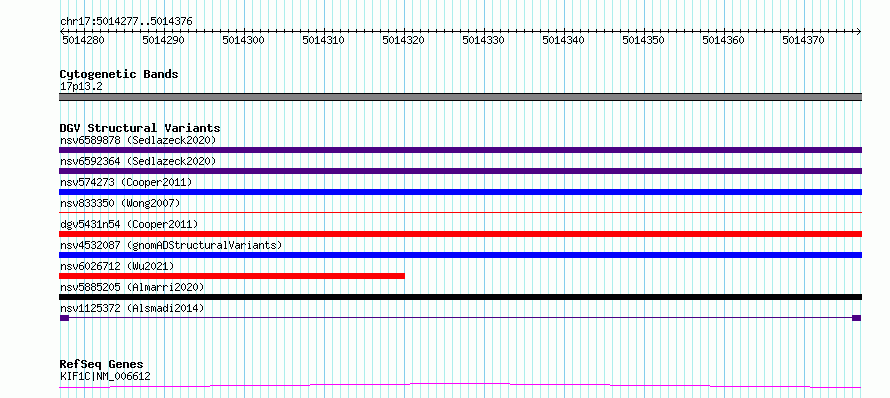The image size is (890, 398).
Task: Open variant label nsv6589878 (Sedlazeck2020)
Action: point(138,140)
